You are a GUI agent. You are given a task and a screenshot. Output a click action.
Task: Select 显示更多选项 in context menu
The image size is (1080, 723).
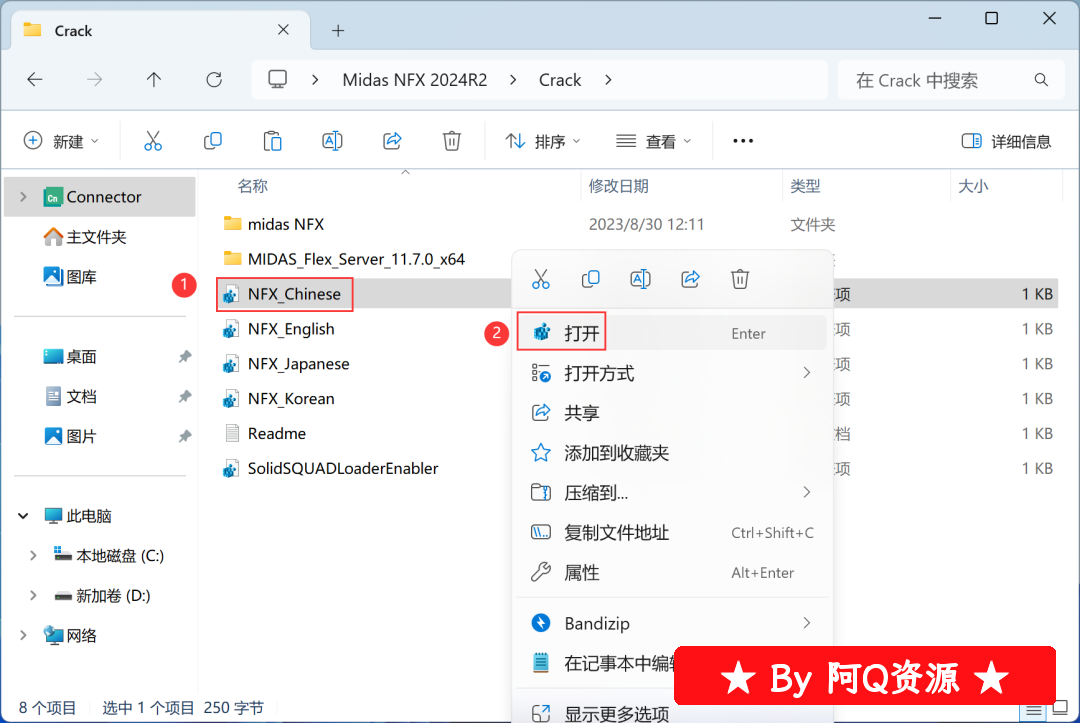(x=672, y=713)
